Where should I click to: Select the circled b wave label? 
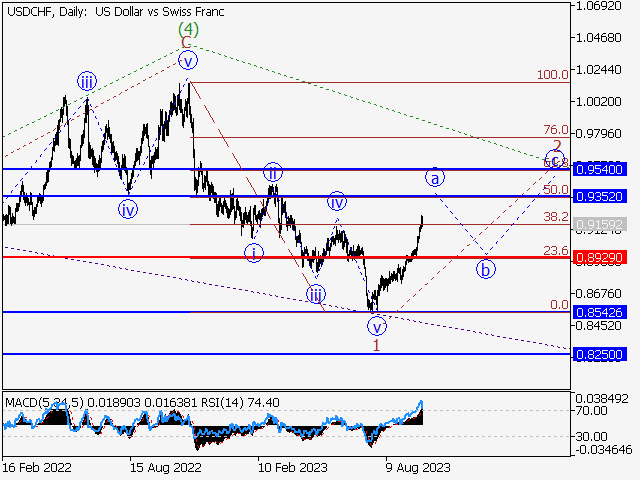(486, 269)
